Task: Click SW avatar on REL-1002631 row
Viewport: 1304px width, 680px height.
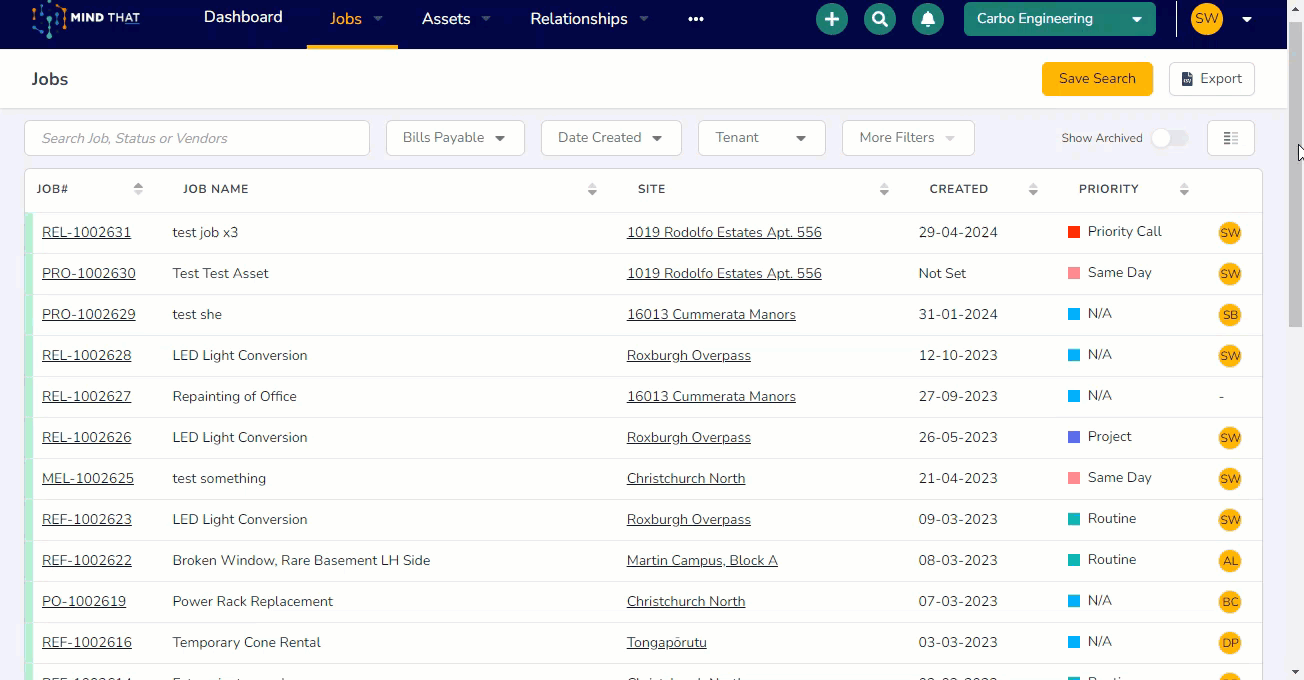Action: tap(1230, 233)
